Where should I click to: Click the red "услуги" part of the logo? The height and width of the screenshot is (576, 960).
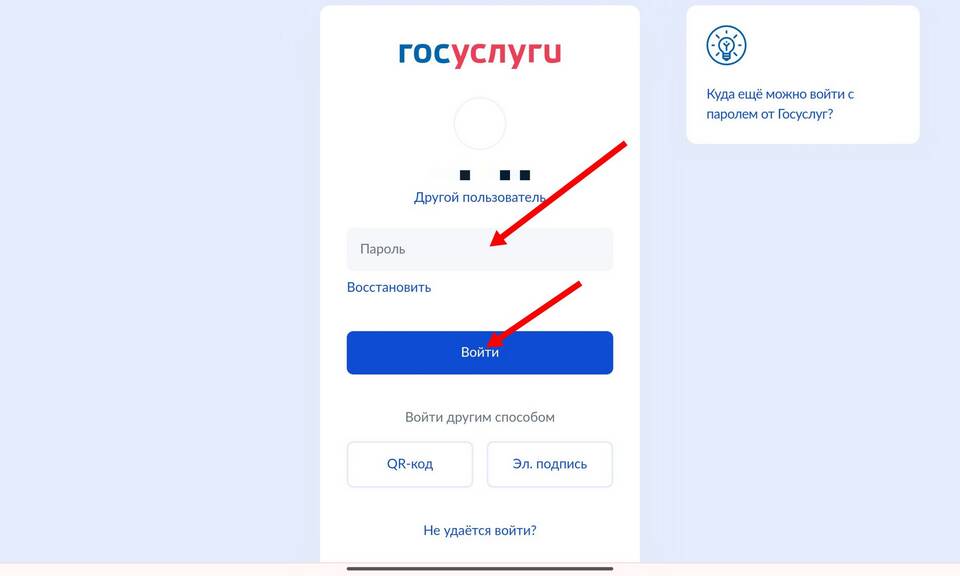(x=506, y=55)
